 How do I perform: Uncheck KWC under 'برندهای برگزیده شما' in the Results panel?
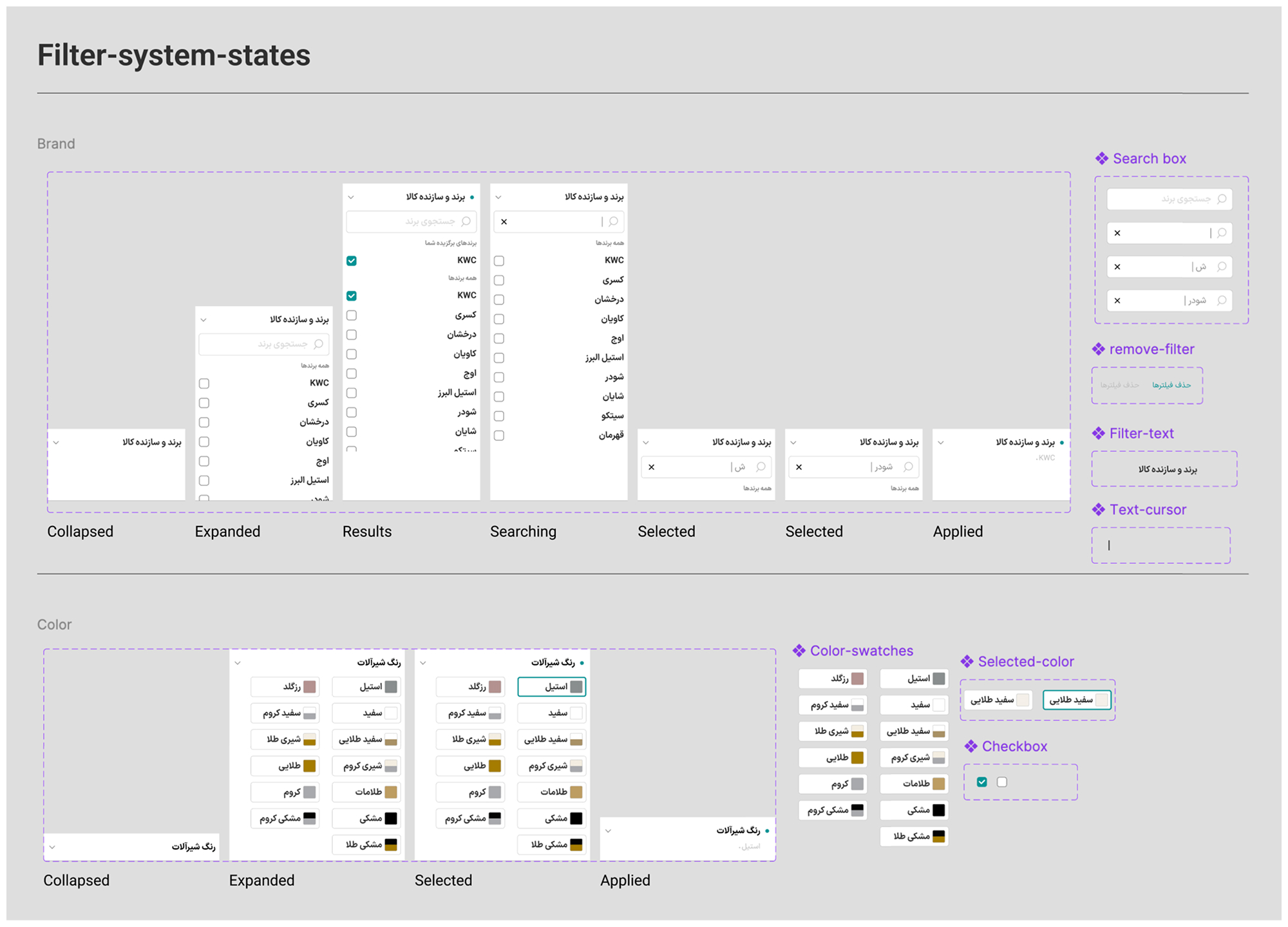pyautogui.click(x=352, y=261)
